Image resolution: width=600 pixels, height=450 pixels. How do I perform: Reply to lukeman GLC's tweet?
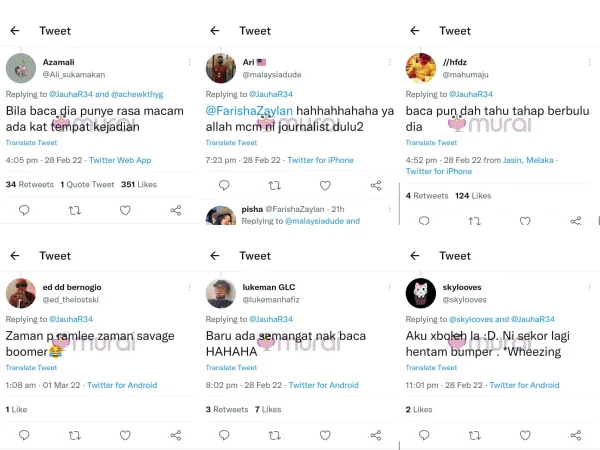pos(224,435)
